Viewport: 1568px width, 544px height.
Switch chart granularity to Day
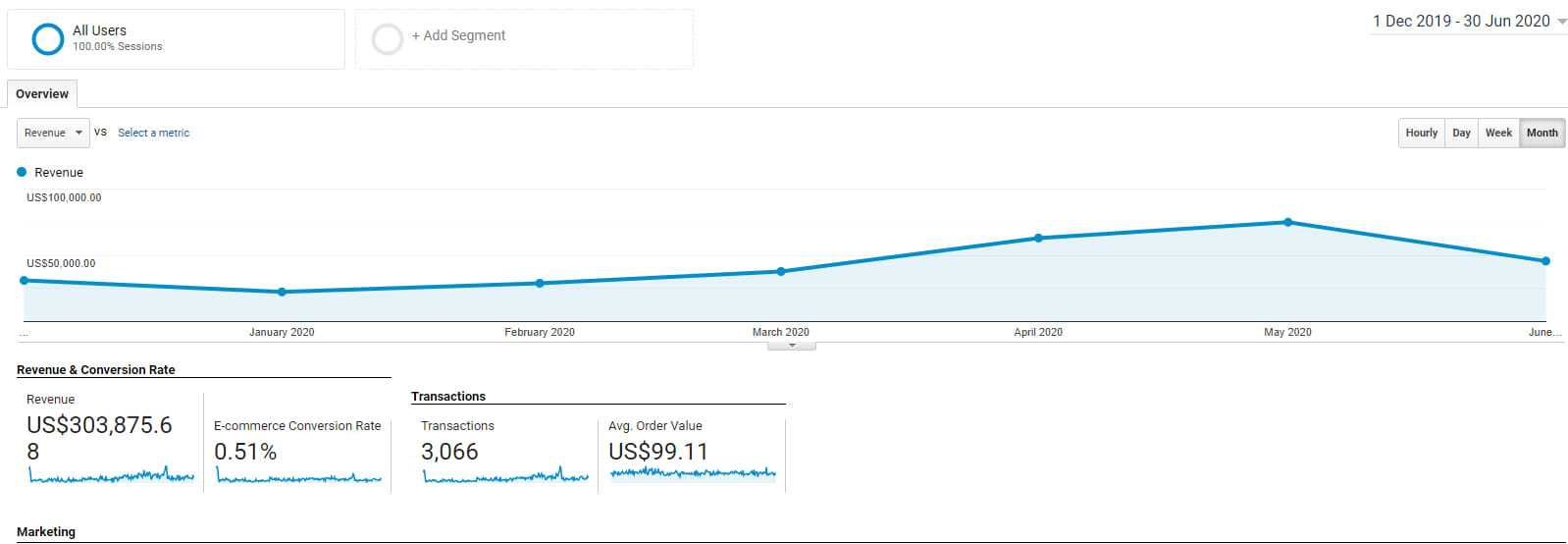pos(1461,133)
